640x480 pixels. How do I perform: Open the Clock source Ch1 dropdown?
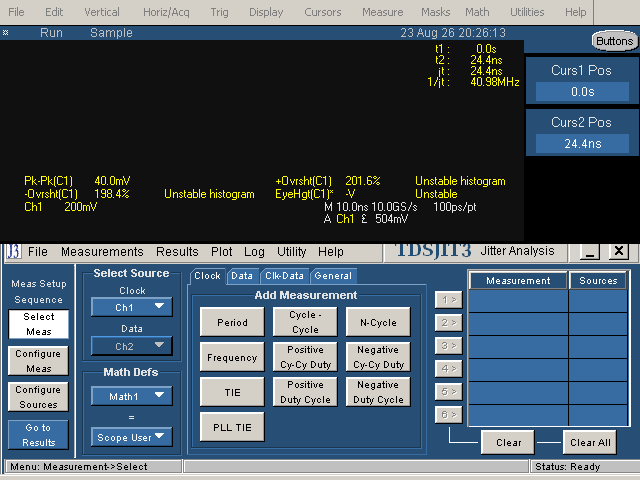[x=131, y=307]
